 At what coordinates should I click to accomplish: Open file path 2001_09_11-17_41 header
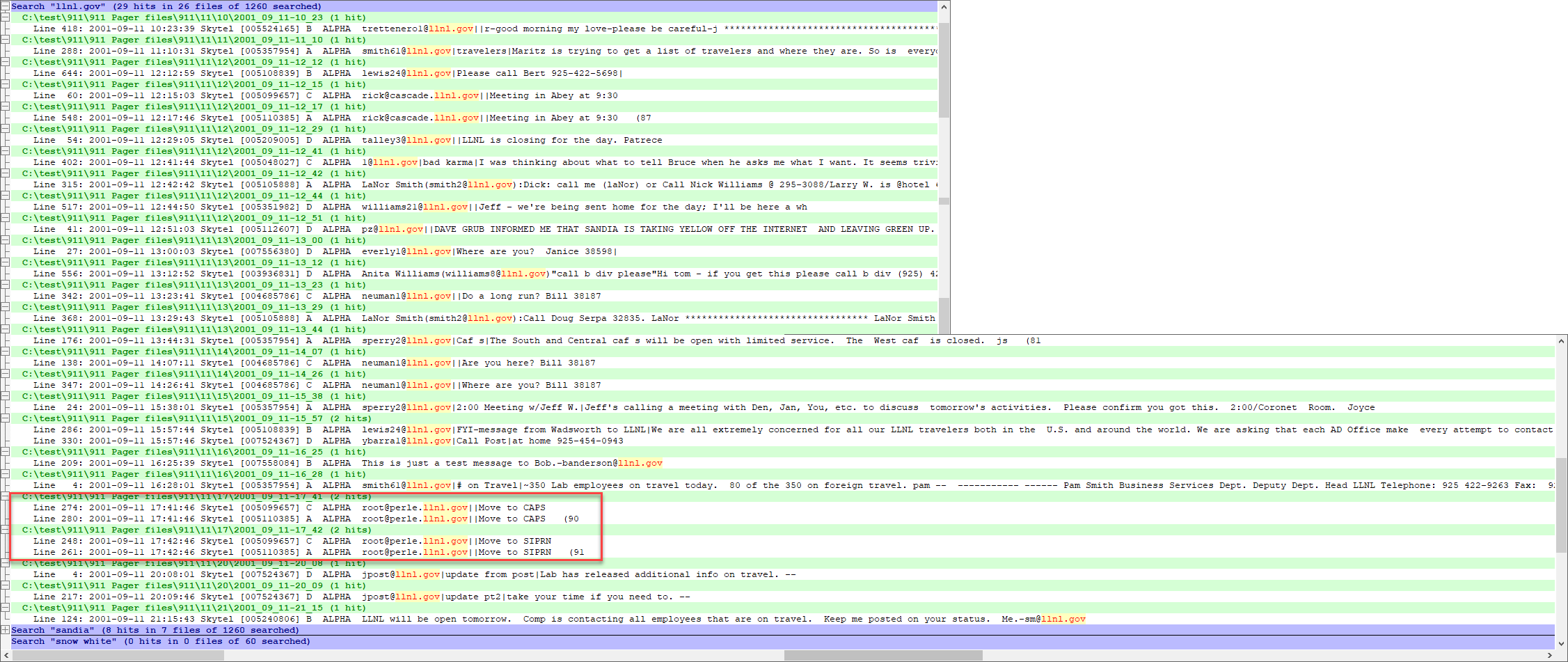tap(196, 496)
